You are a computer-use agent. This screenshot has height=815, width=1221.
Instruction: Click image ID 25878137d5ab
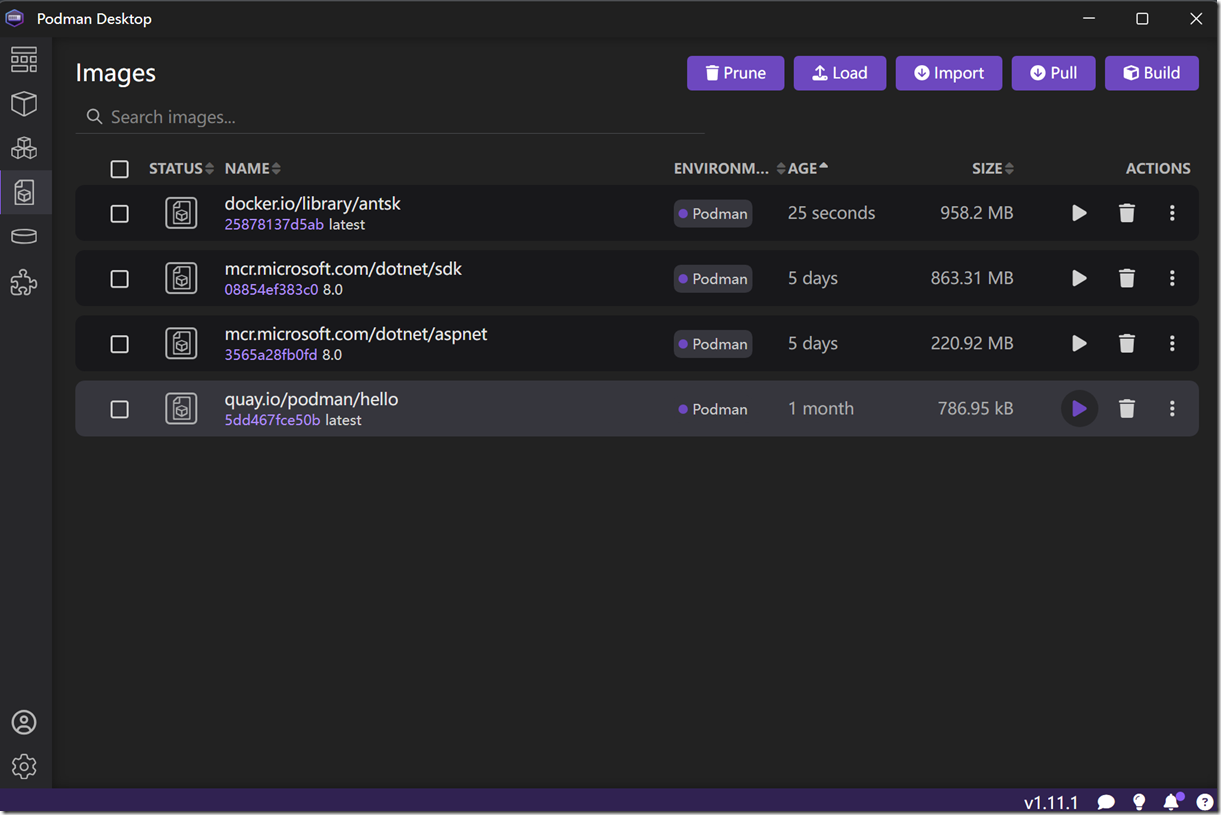coord(274,225)
